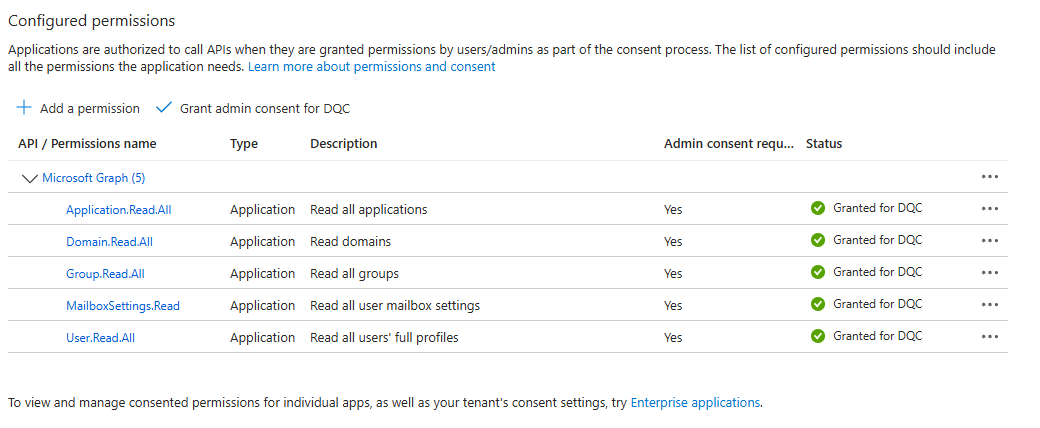Click the Admin consent required column header
This screenshot has width=1040, height=428.
pyautogui.click(x=729, y=143)
